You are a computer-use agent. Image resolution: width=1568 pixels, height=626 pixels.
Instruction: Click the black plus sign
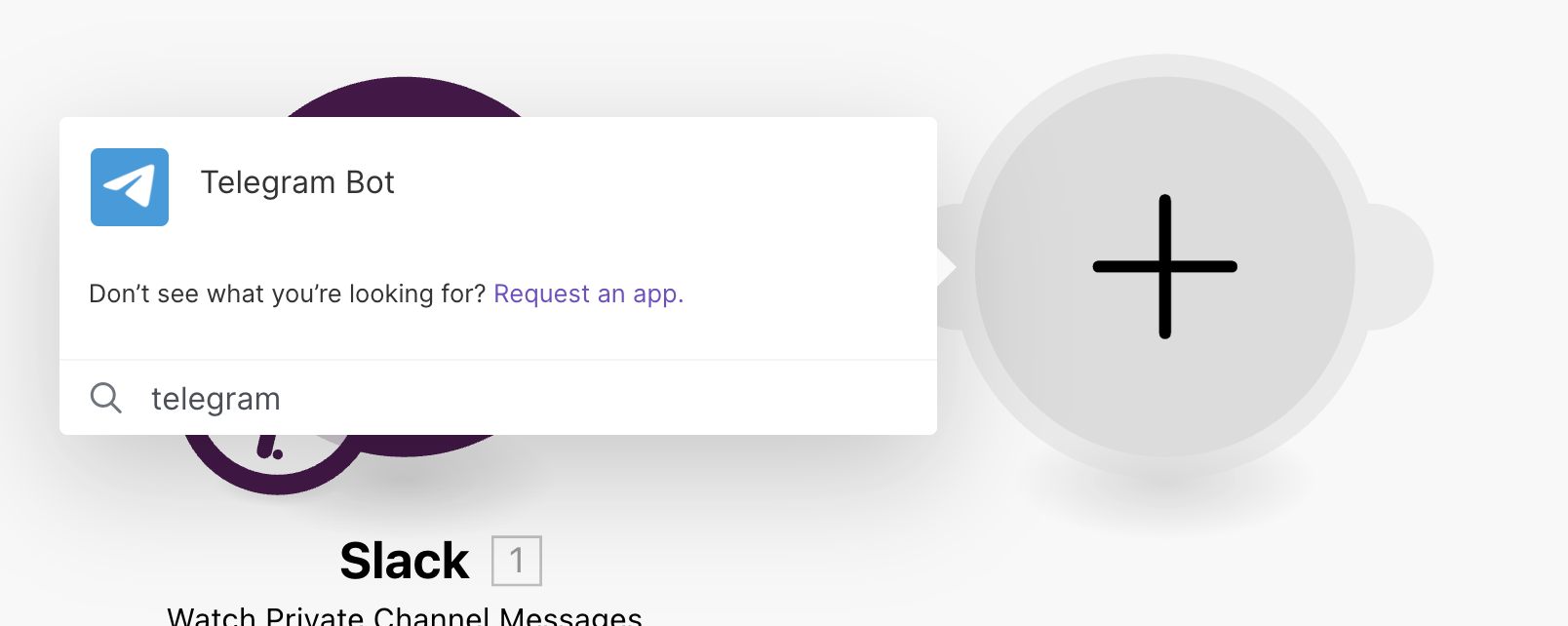tap(1165, 266)
